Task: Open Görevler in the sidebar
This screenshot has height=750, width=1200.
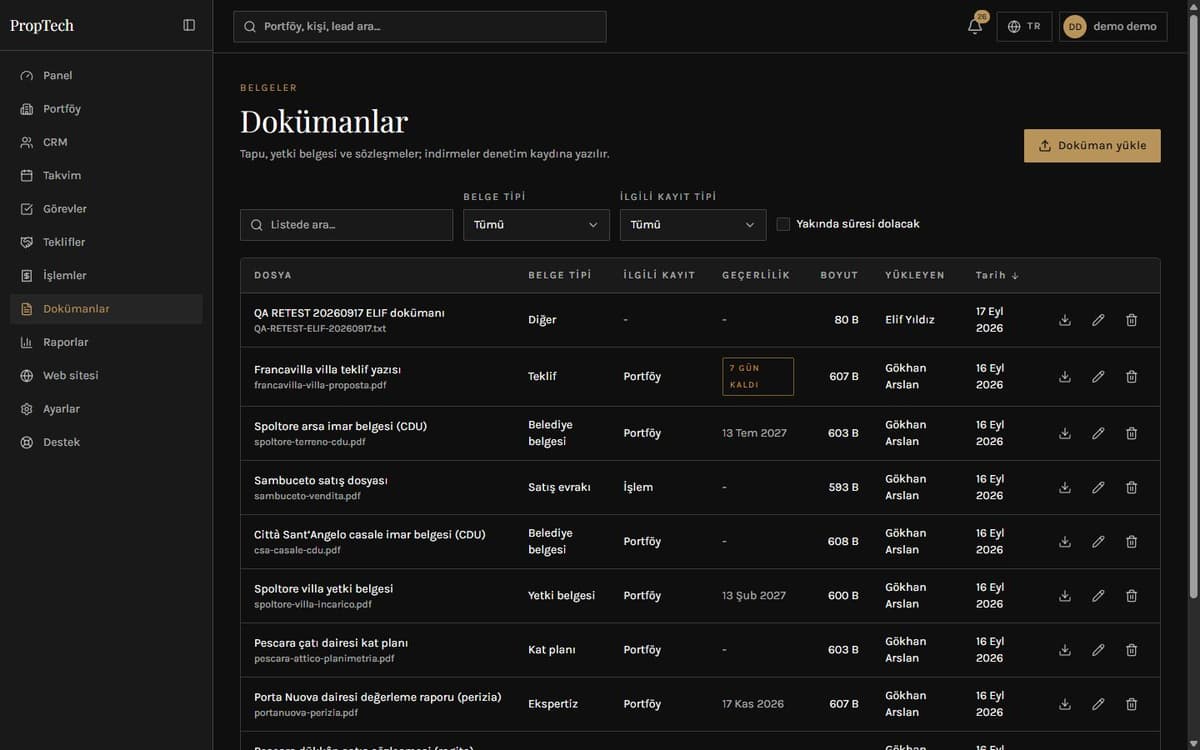Action: pyautogui.click(x=106, y=209)
